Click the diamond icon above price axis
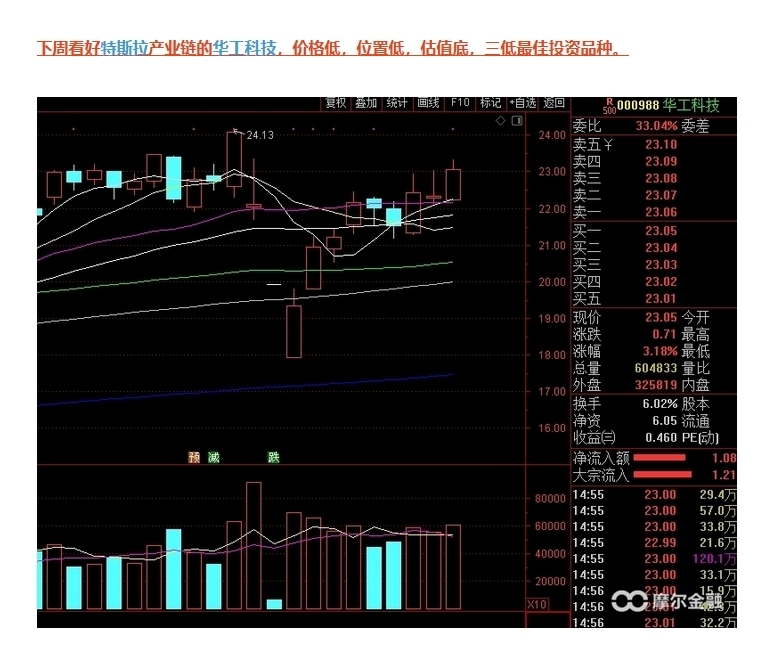The width and height of the screenshot is (779, 649). pos(501,121)
